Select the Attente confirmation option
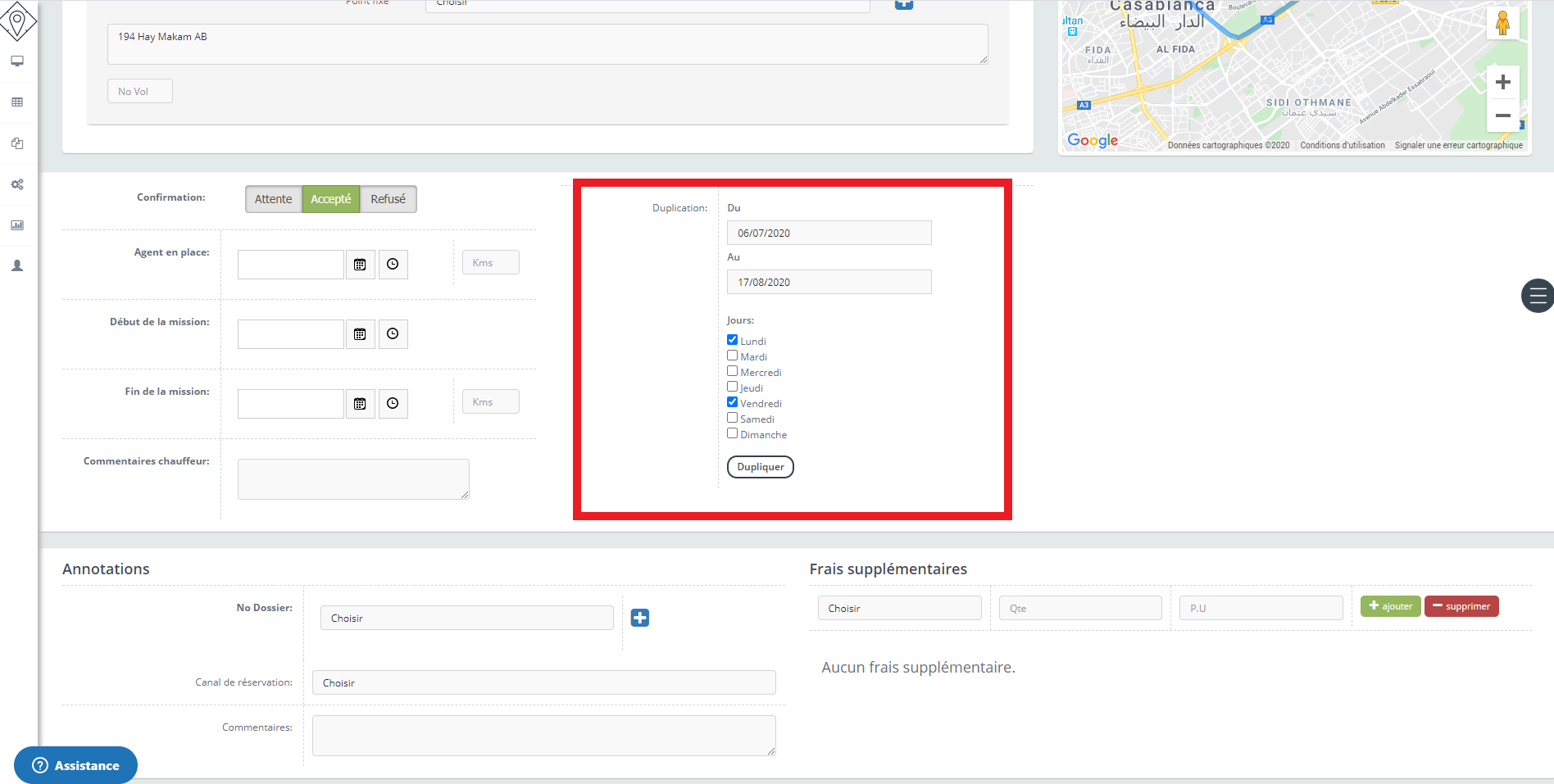 tap(273, 199)
